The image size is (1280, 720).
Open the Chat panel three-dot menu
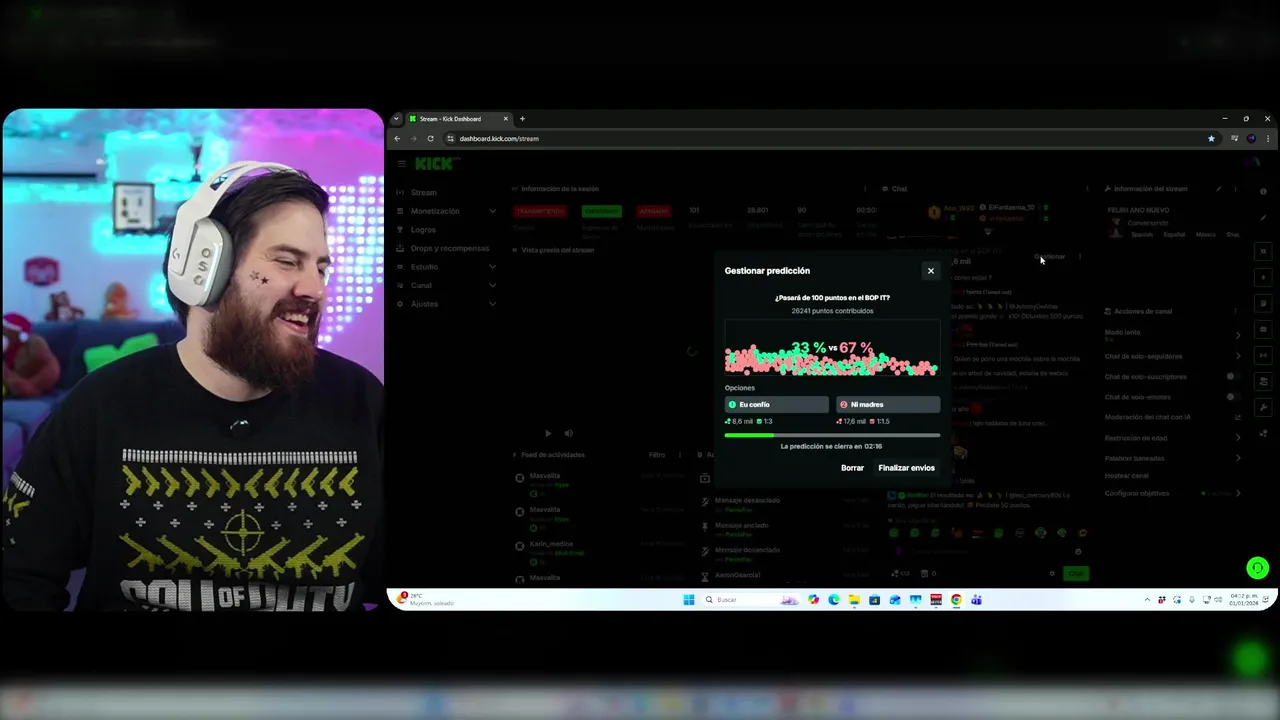(x=1087, y=189)
